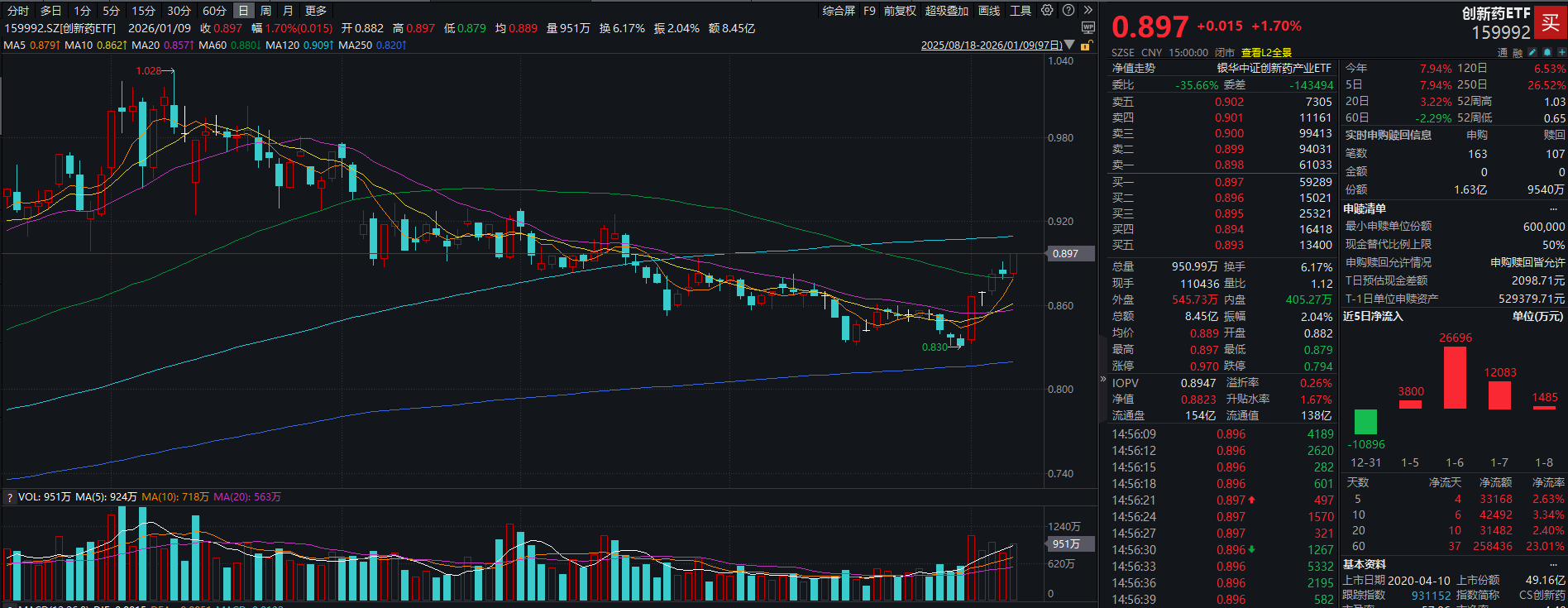Click the bell alert icon
The height and width of the screenshot is (608, 1568).
[x=1546, y=53]
